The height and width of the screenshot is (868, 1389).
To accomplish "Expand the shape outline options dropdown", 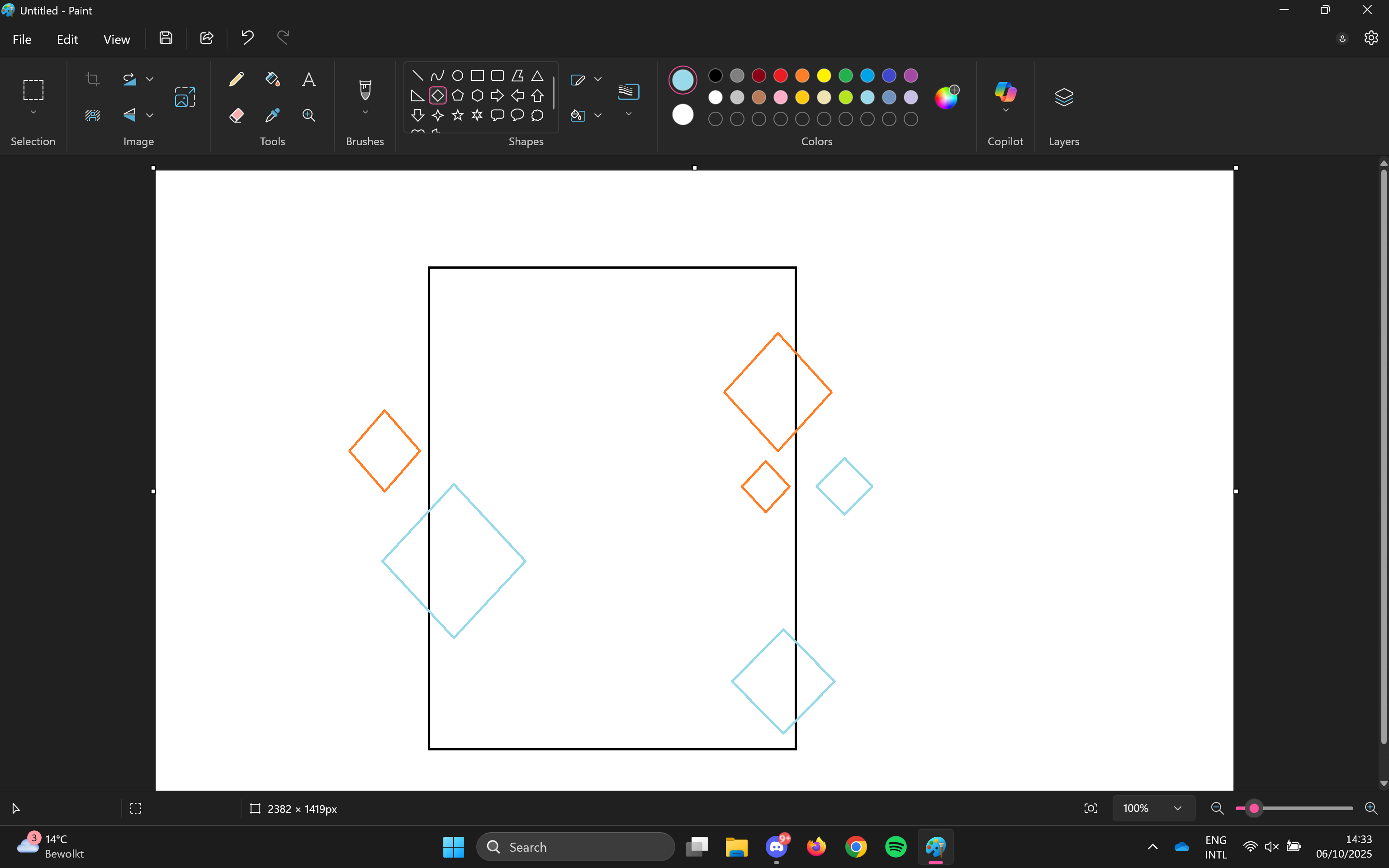I will click(597, 79).
